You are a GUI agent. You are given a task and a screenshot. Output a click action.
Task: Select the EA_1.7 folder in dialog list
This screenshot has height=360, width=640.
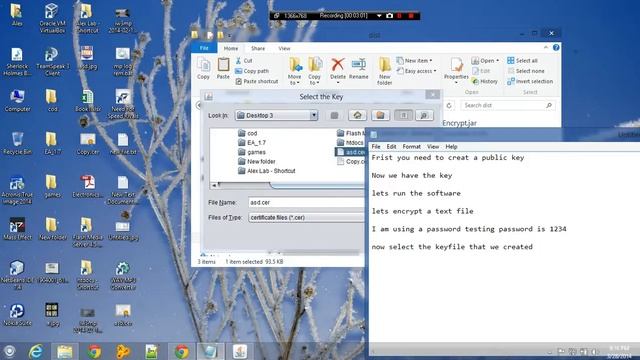tap(251, 142)
